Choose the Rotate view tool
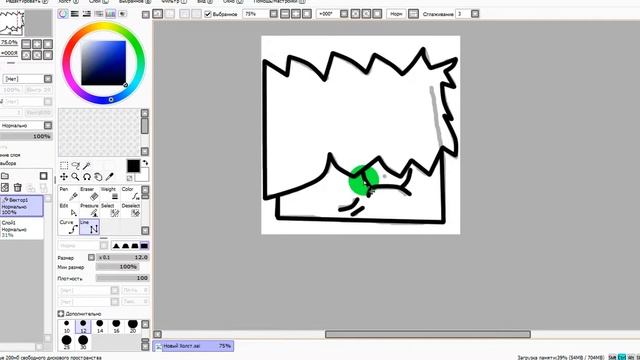 (87, 177)
